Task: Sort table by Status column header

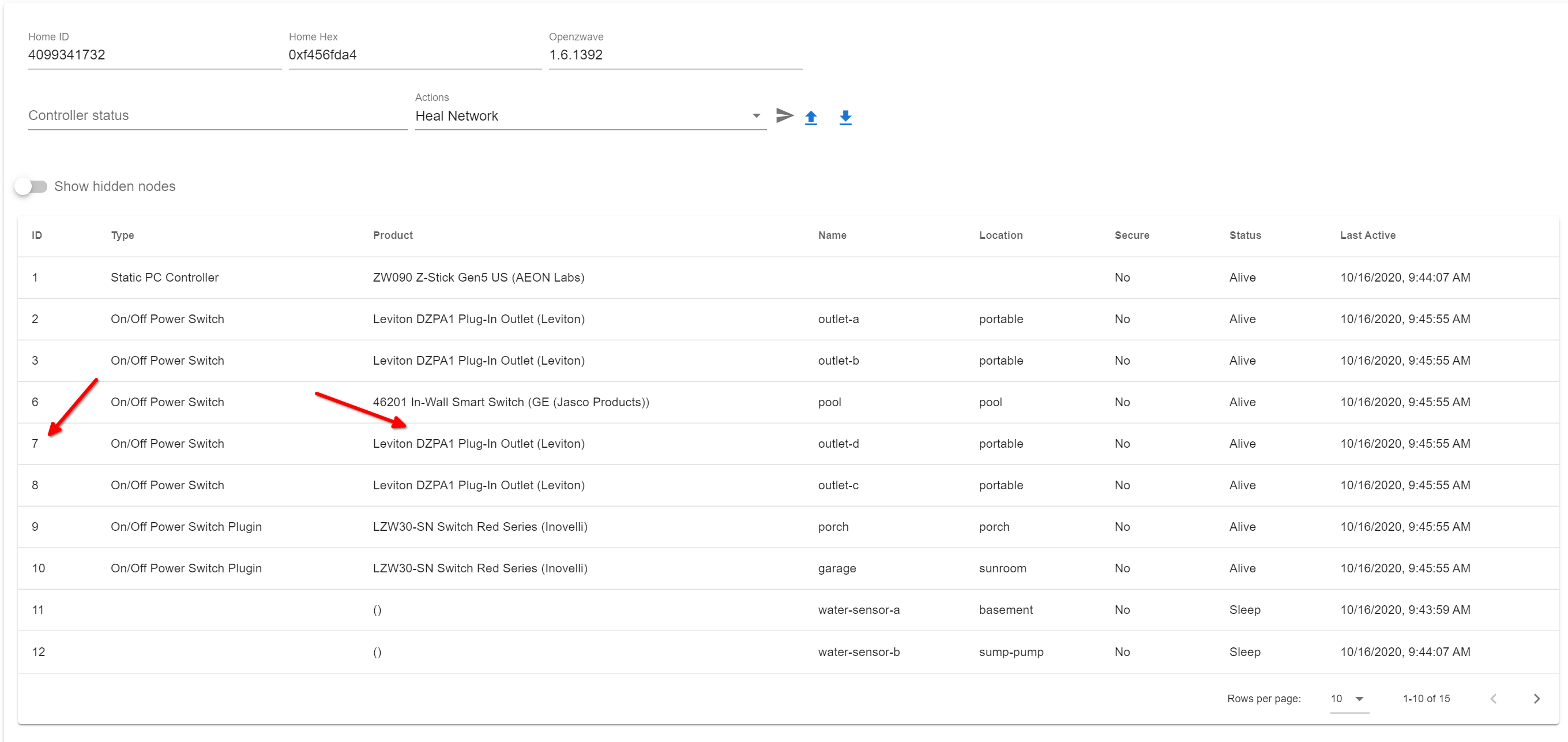Action: (1245, 235)
